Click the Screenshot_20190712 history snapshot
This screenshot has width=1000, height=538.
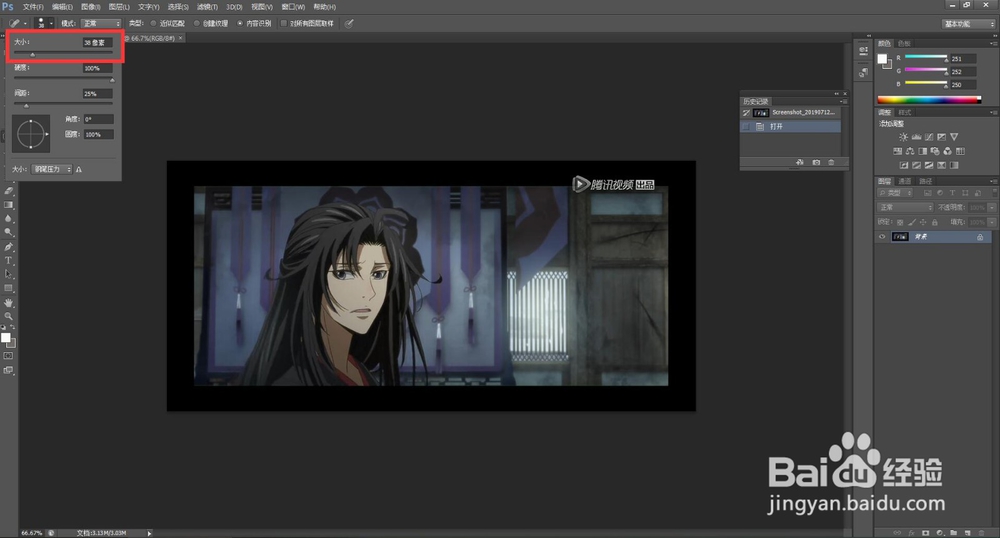click(791, 113)
